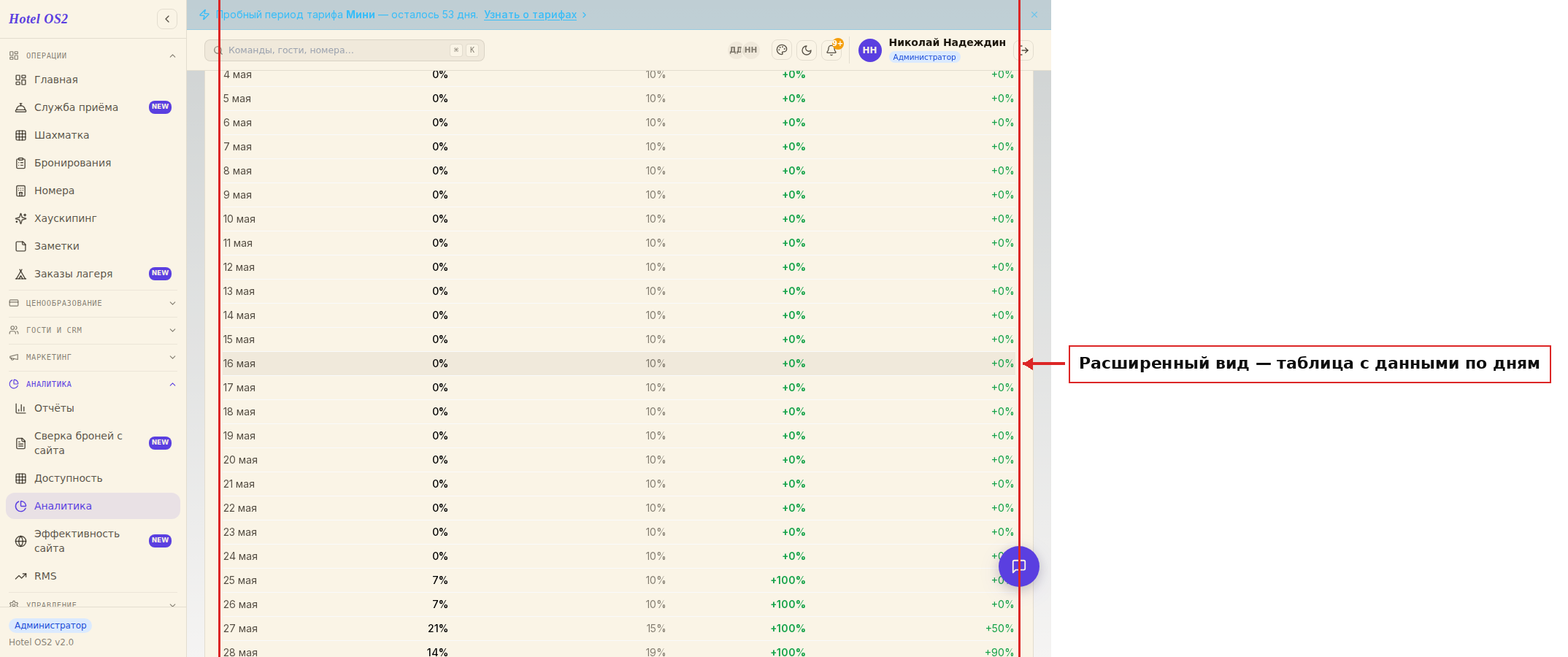Toggle dark mode with the moon icon
Image resolution: width=1568 pixels, height=657 pixels.
pos(807,50)
